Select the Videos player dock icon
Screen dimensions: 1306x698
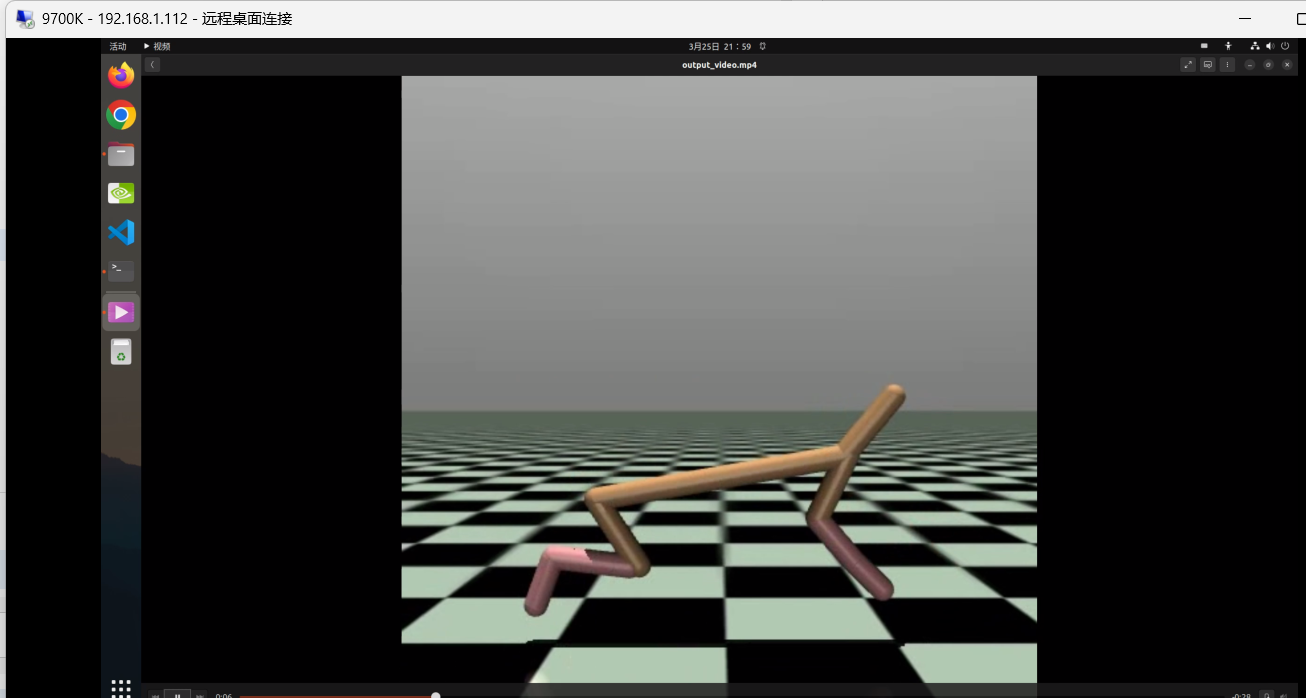pos(121,312)
